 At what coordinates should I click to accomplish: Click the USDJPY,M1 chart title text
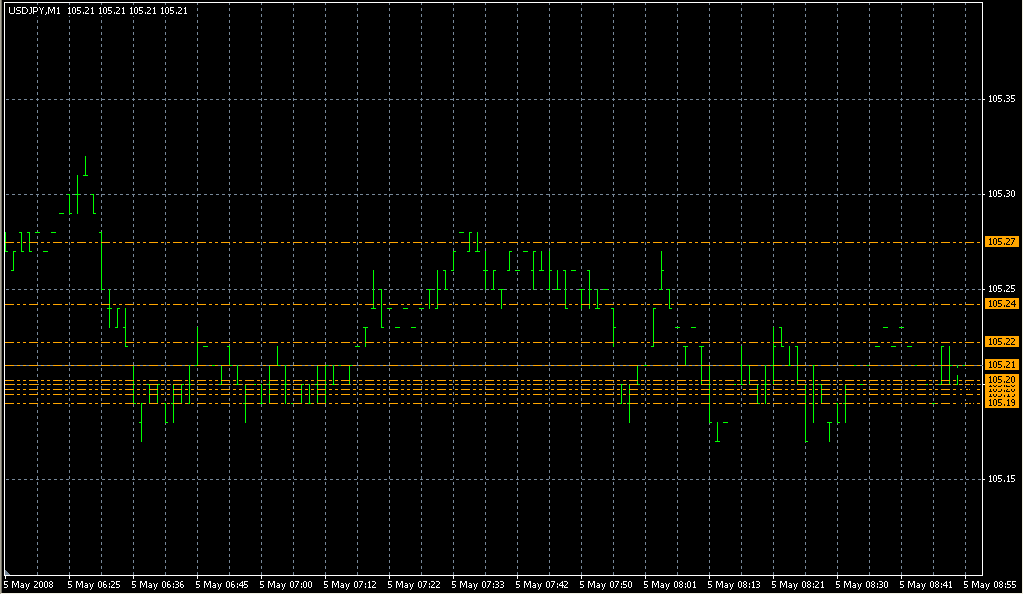click(x=34, y=10)
